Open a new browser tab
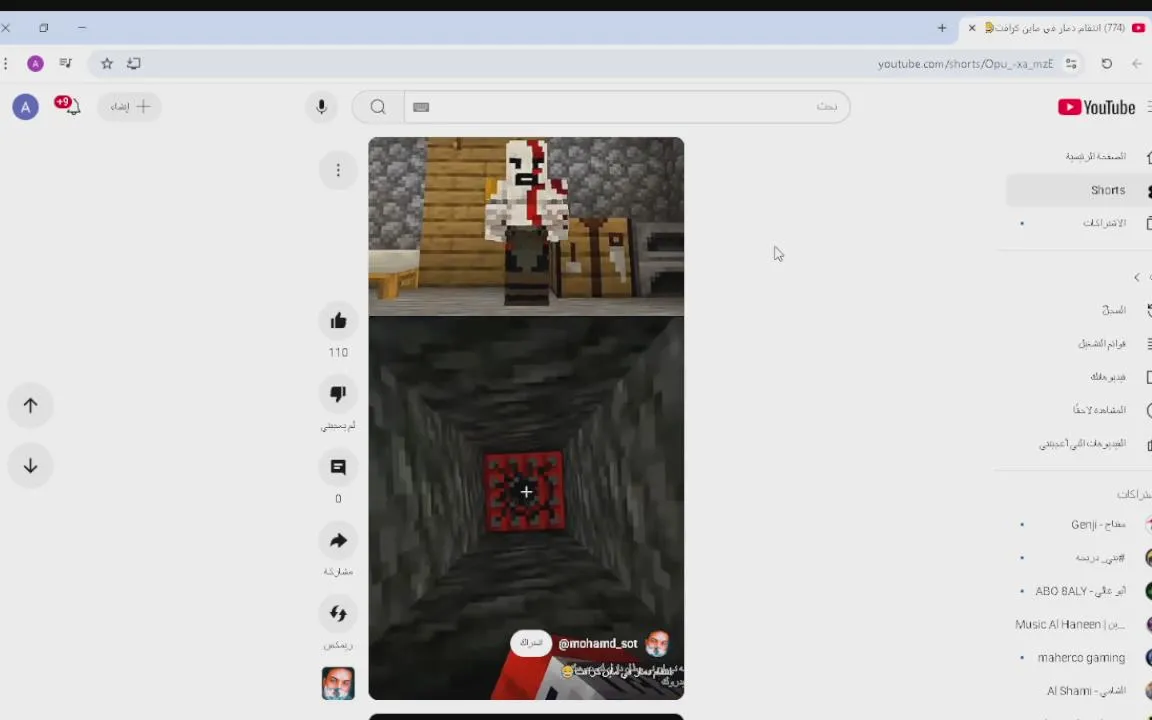Screen dimensions: 1152x720 point(942,28)
